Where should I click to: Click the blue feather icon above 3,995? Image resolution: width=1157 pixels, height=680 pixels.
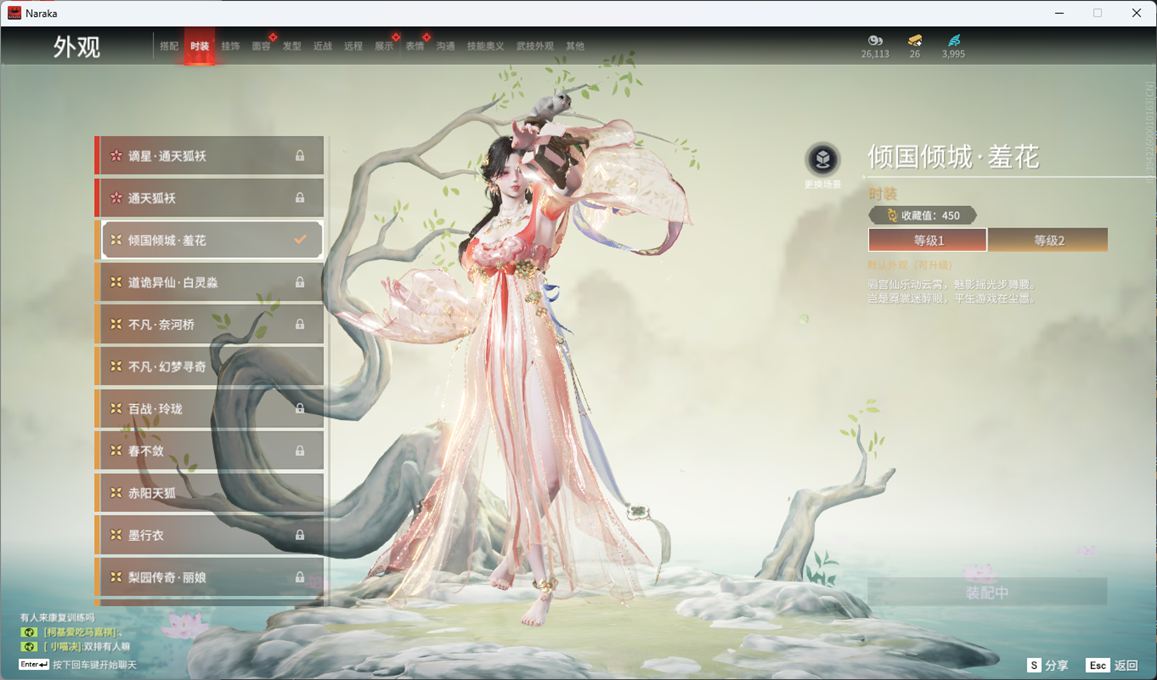point(953,41)
